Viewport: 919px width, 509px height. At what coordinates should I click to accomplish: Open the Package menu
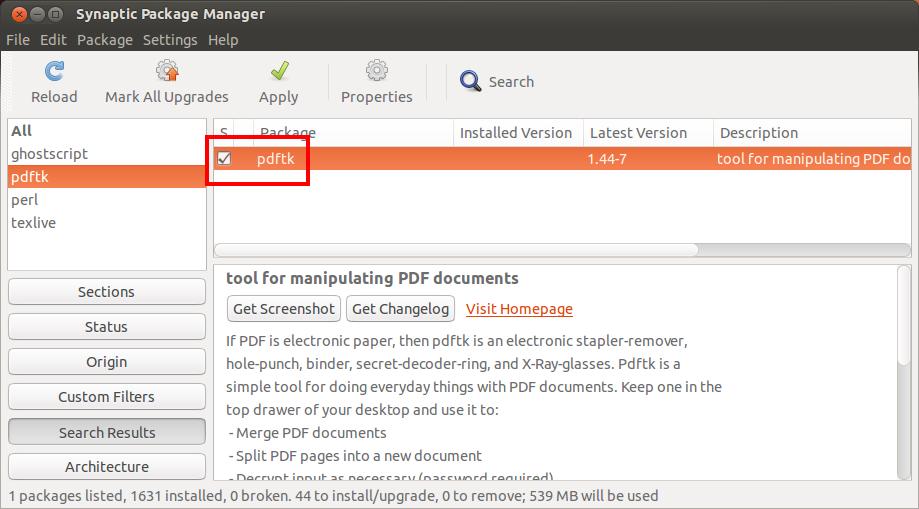tap(104, 40)
